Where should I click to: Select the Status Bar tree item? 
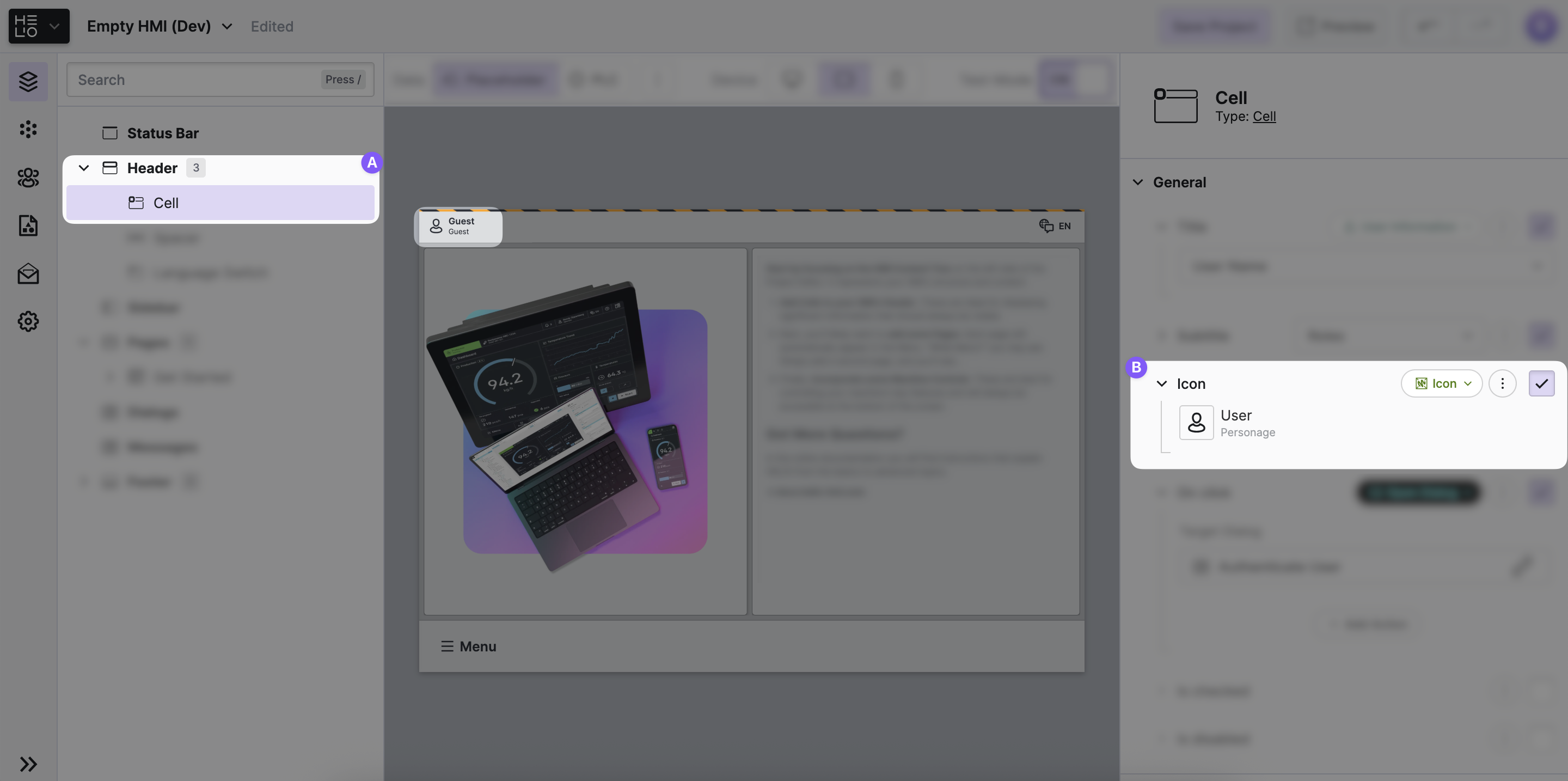tap(163, 133)
